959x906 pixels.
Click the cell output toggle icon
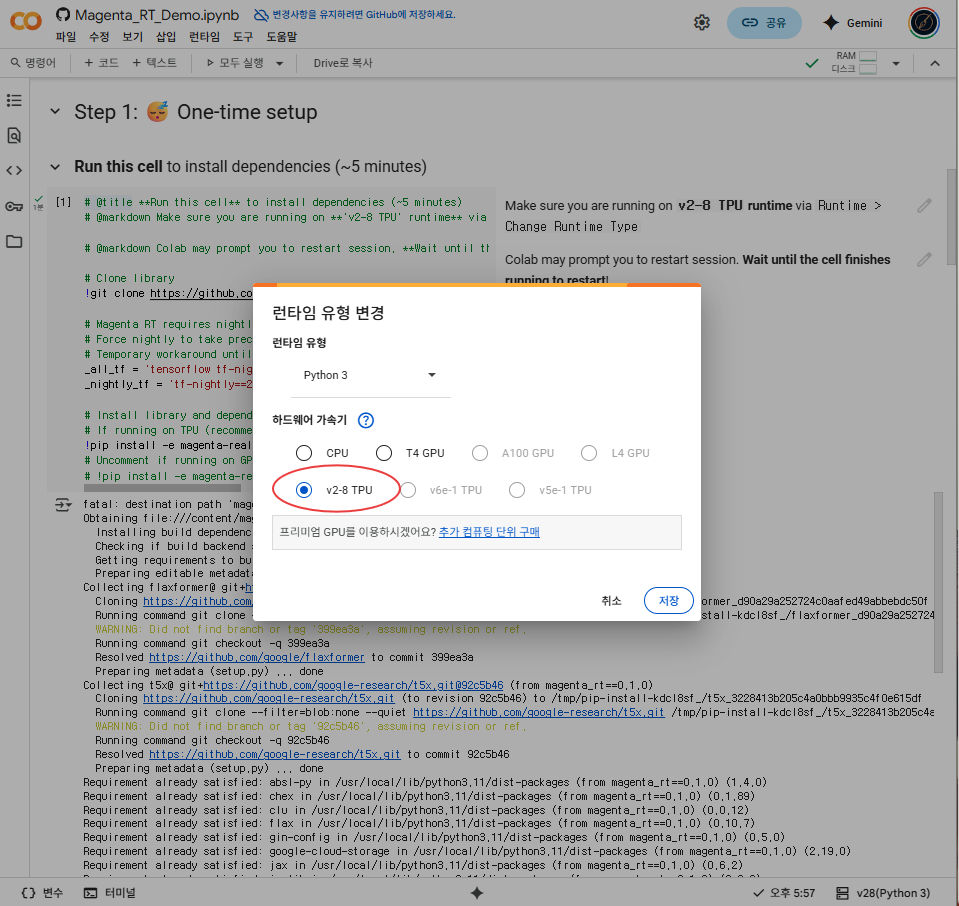[63, 505]
